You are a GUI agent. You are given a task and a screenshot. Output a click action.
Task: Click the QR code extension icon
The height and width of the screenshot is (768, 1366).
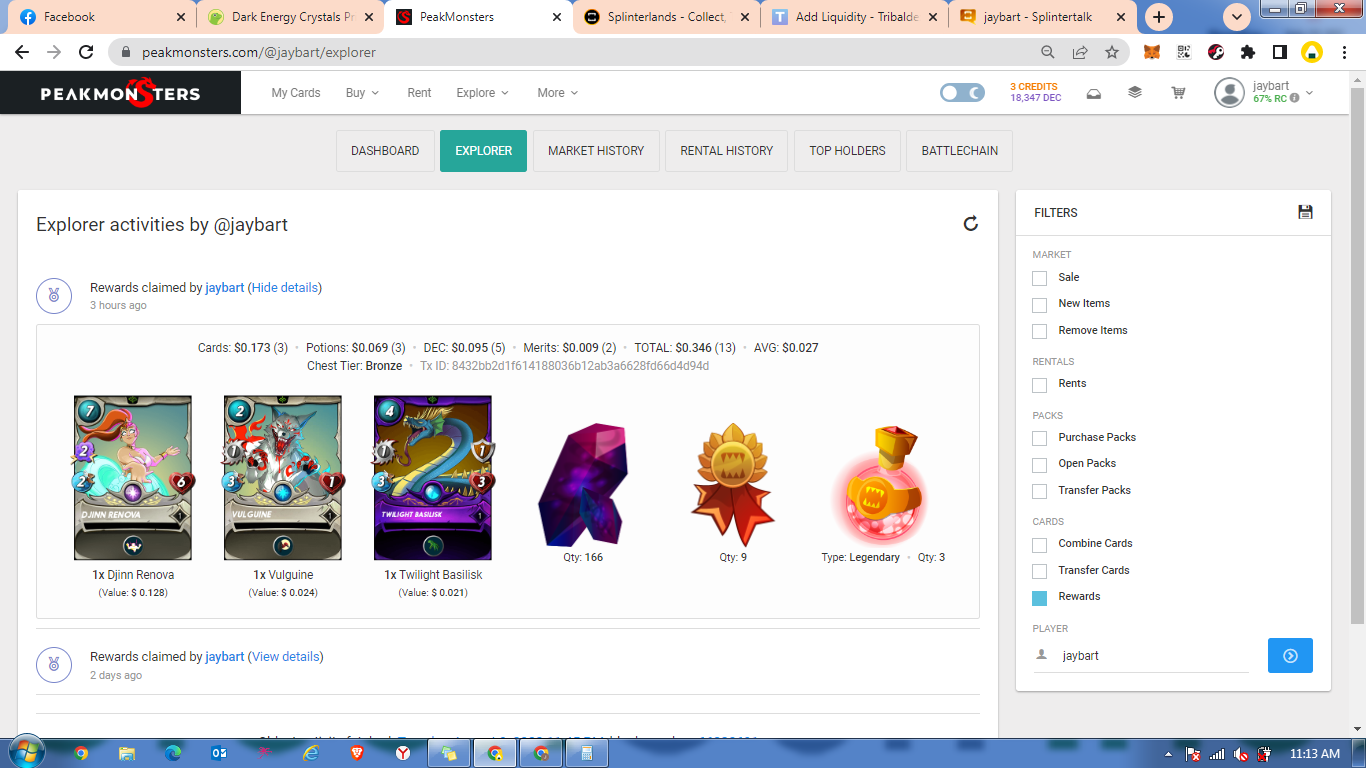tap(1184, 52)
